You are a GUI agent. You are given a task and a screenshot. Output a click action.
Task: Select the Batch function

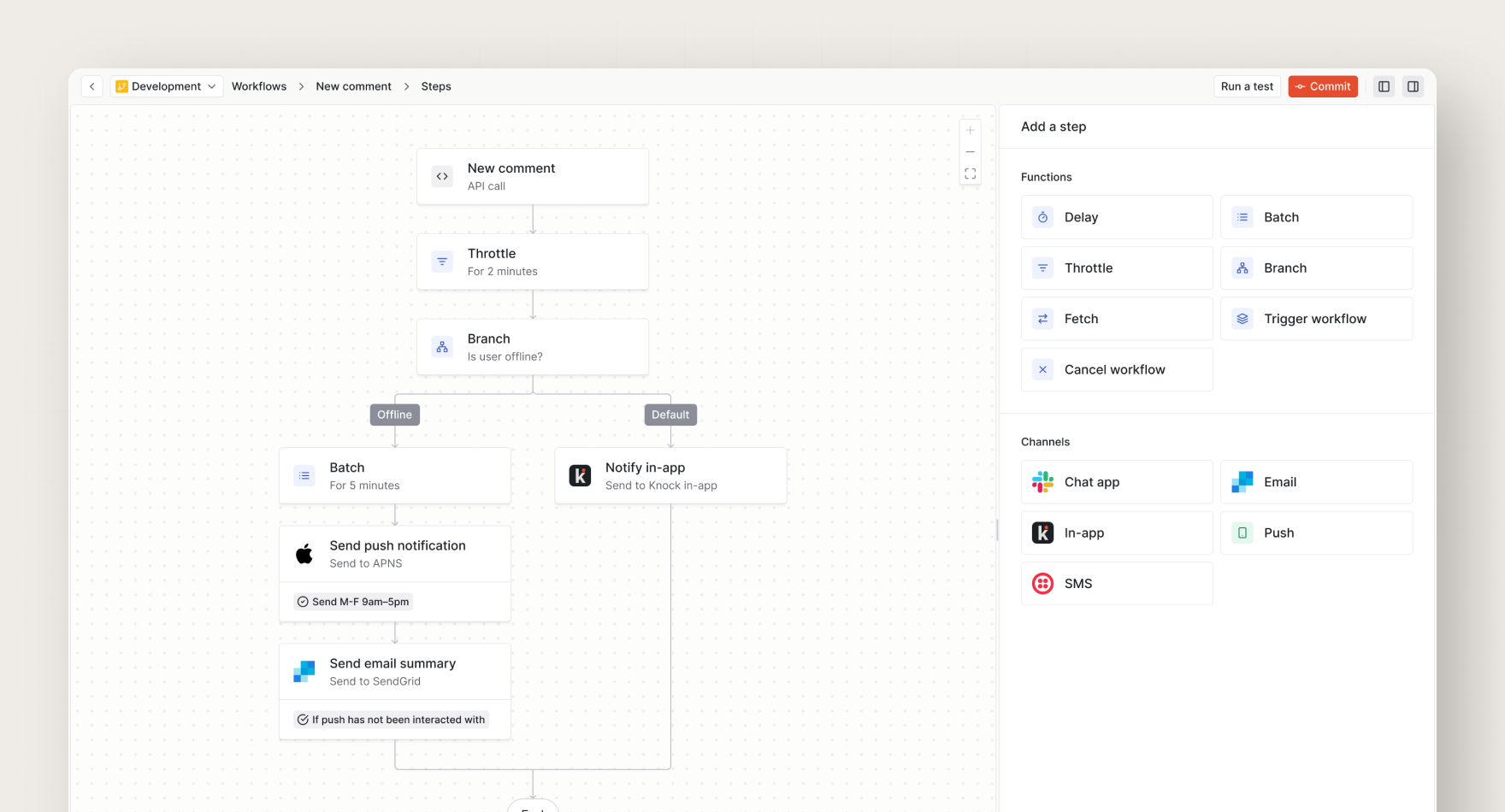click(1316, 217)
